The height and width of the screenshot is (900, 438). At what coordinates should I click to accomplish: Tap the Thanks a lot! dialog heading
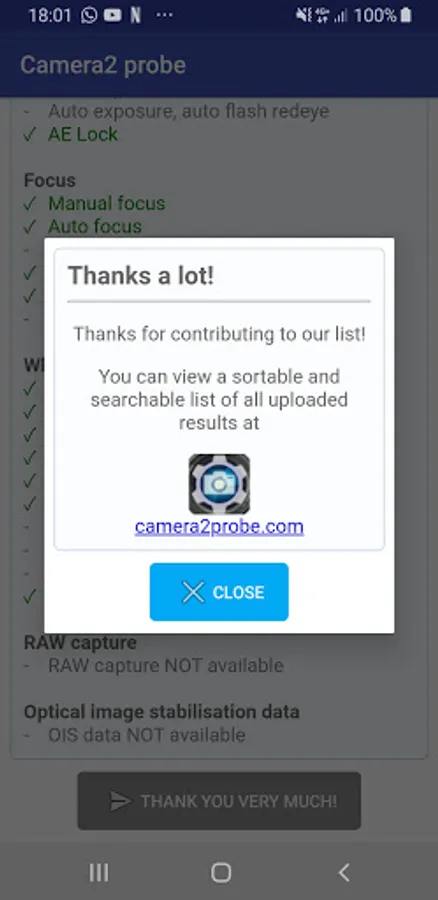(141, 276)
